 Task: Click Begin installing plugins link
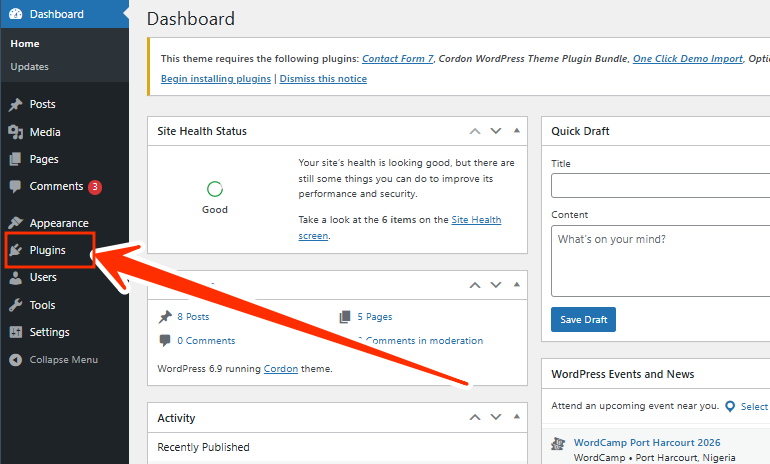pos(216,79)
